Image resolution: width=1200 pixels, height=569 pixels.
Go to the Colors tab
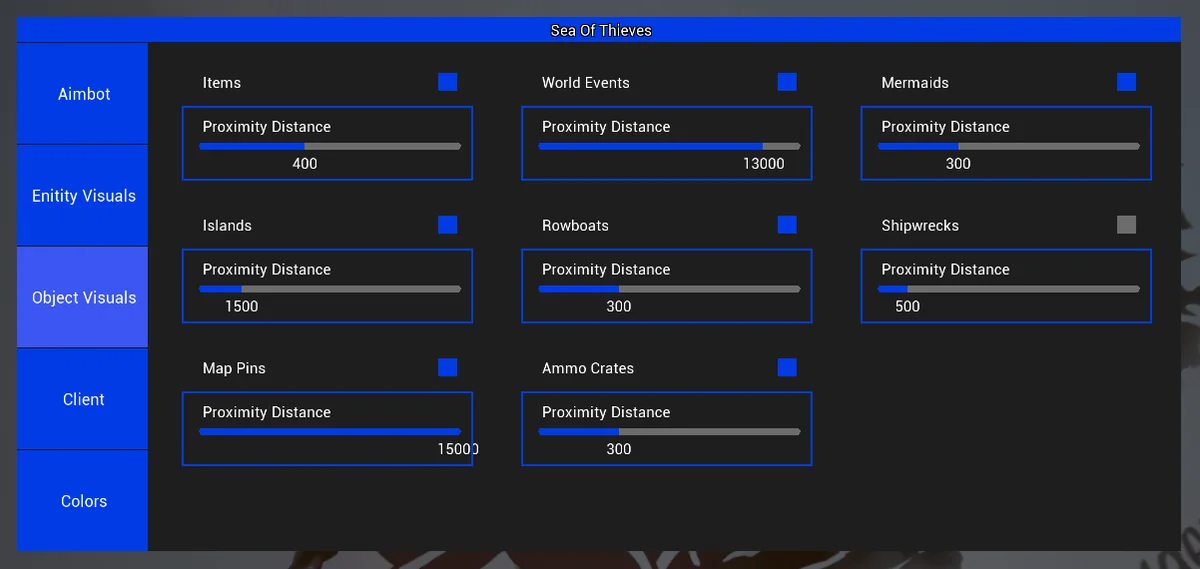tap(83, 501)
